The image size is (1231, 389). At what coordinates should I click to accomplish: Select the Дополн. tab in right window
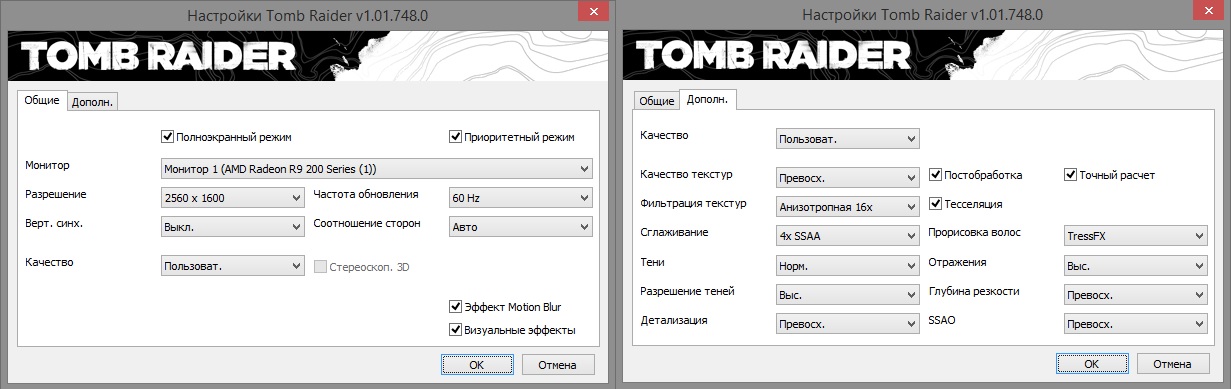(707, 100)
